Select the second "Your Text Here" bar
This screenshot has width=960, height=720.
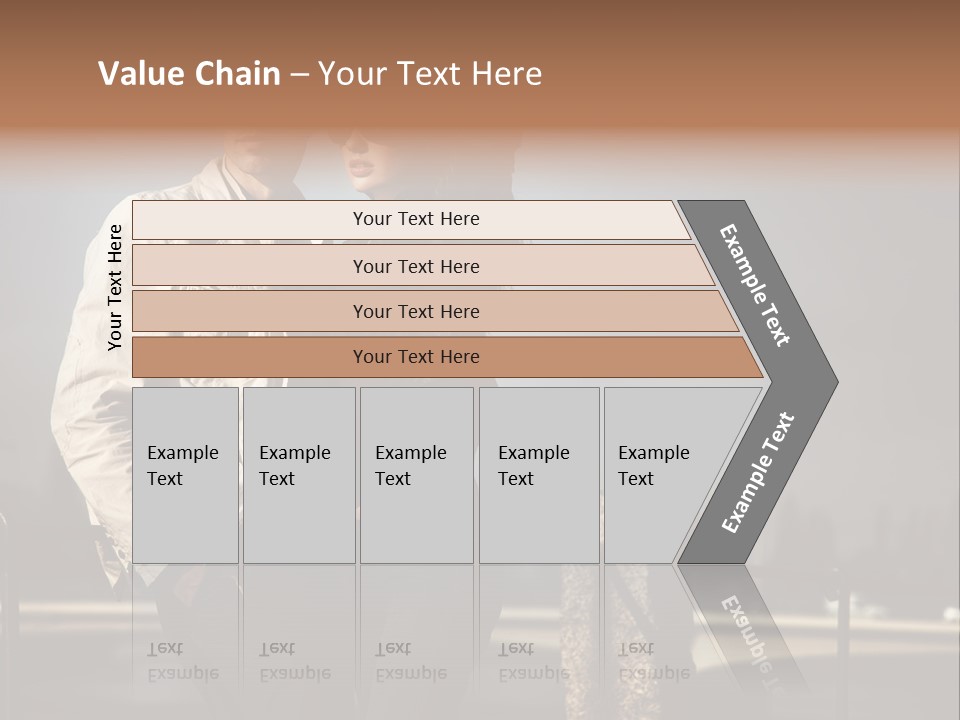click(x=416, y=266)
